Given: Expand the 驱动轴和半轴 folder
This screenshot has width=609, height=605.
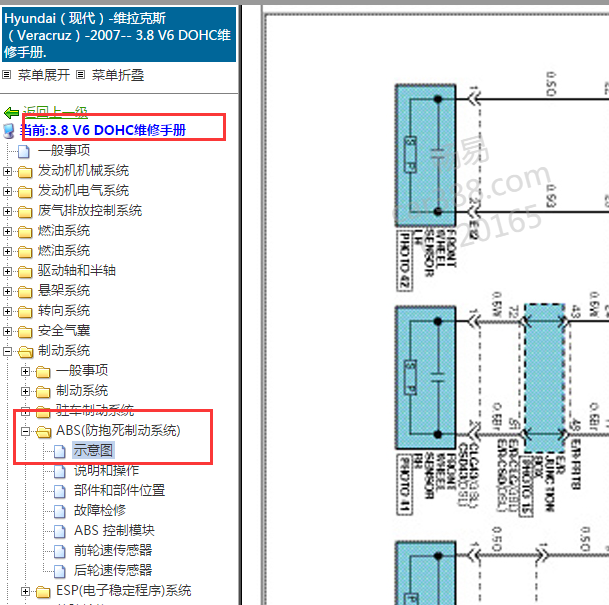Looking at the screenshot, I should (x=7, y=271).
